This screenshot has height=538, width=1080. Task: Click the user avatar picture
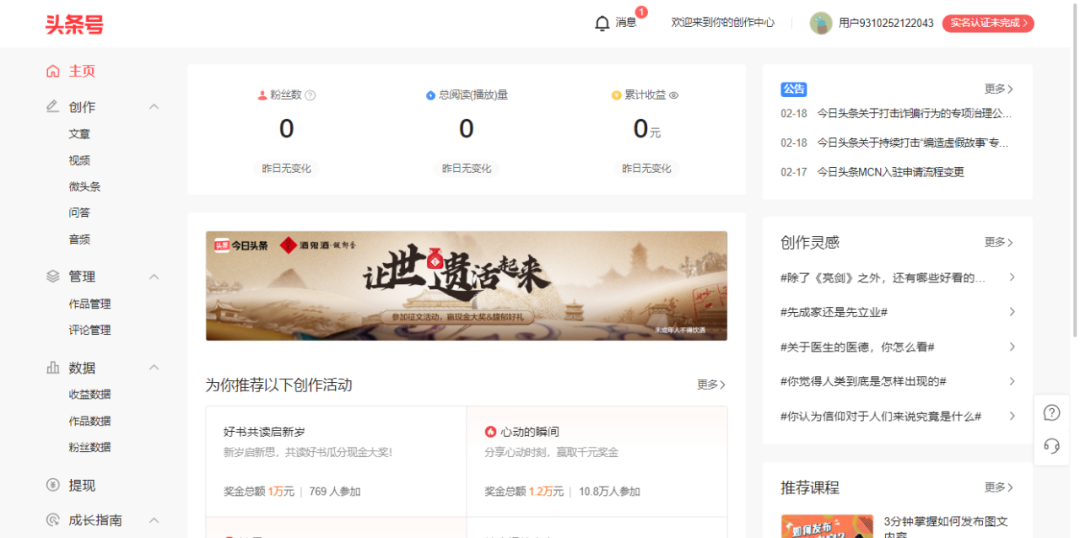point(821,23)
